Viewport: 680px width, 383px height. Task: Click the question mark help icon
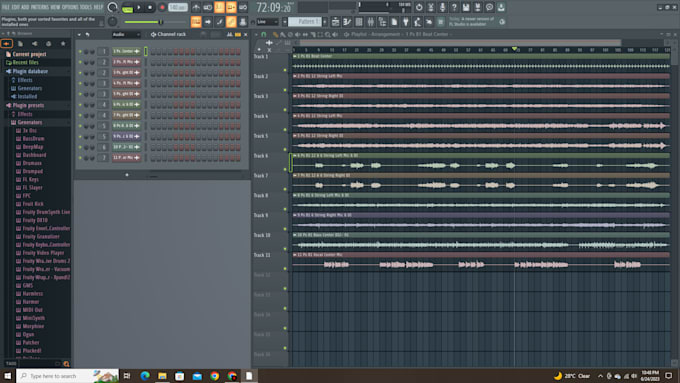point(454,7)
